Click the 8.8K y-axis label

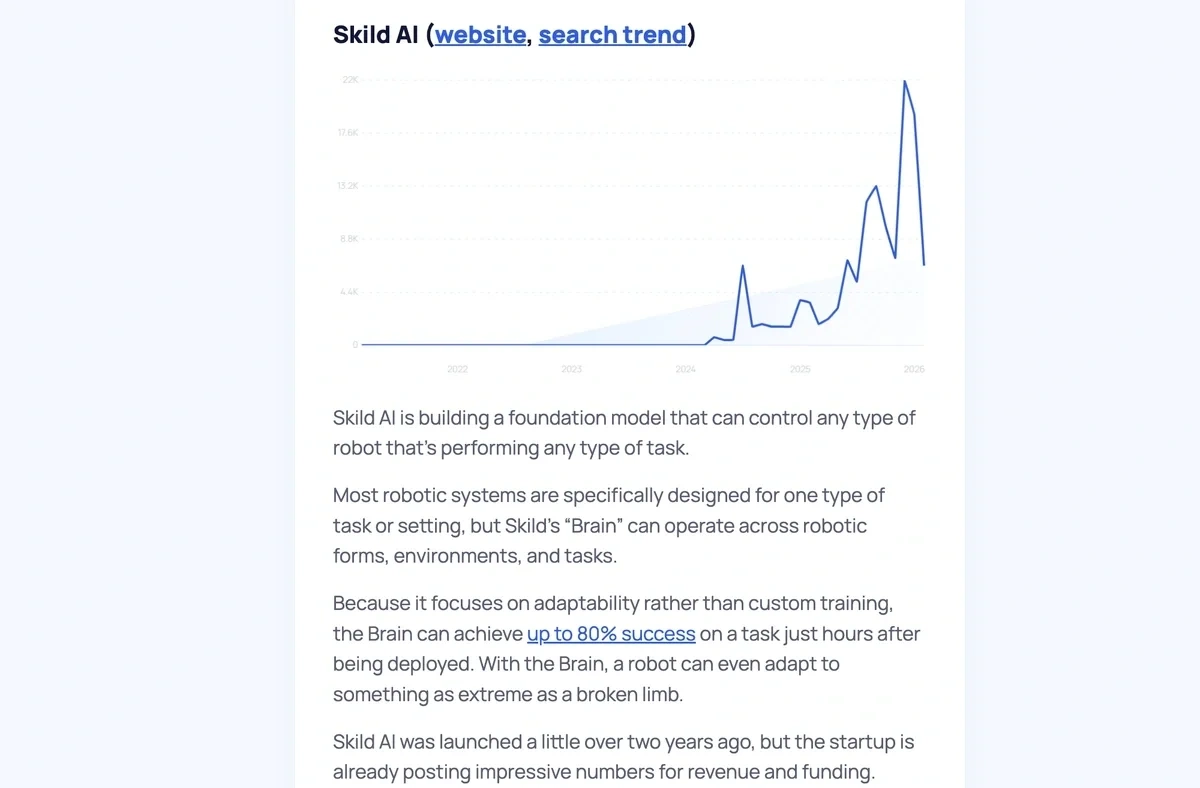click(x=349, y=239)
